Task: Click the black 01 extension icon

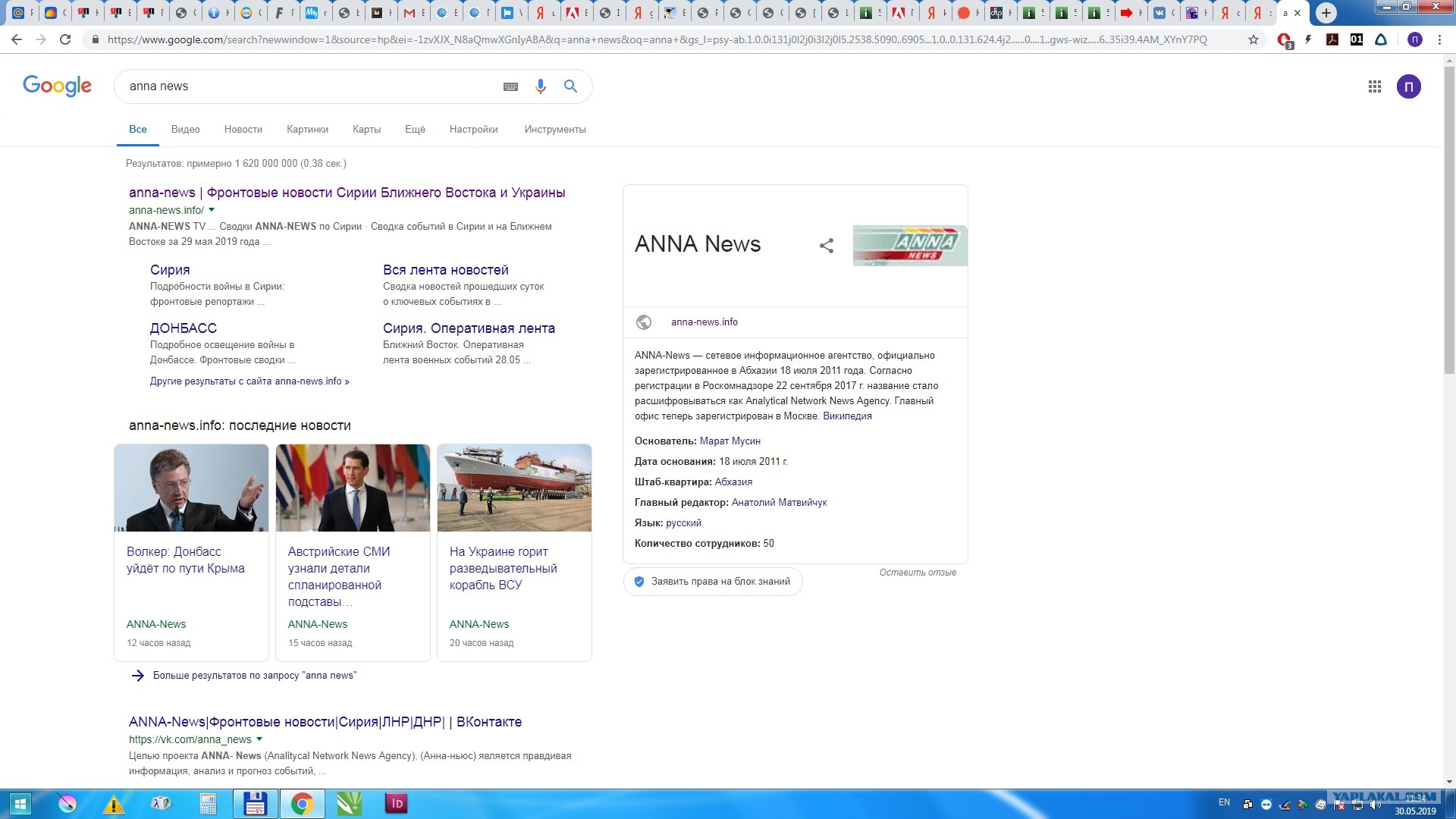Action: pyautogui.click(x=1357, y=39)
